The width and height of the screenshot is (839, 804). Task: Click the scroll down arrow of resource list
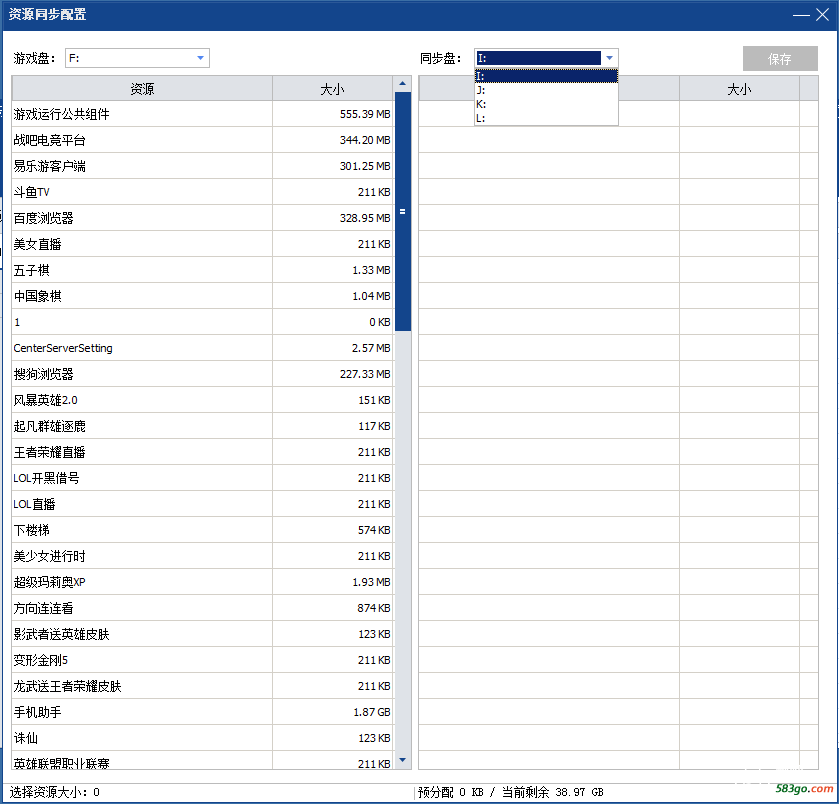click(x=402, y=760)
